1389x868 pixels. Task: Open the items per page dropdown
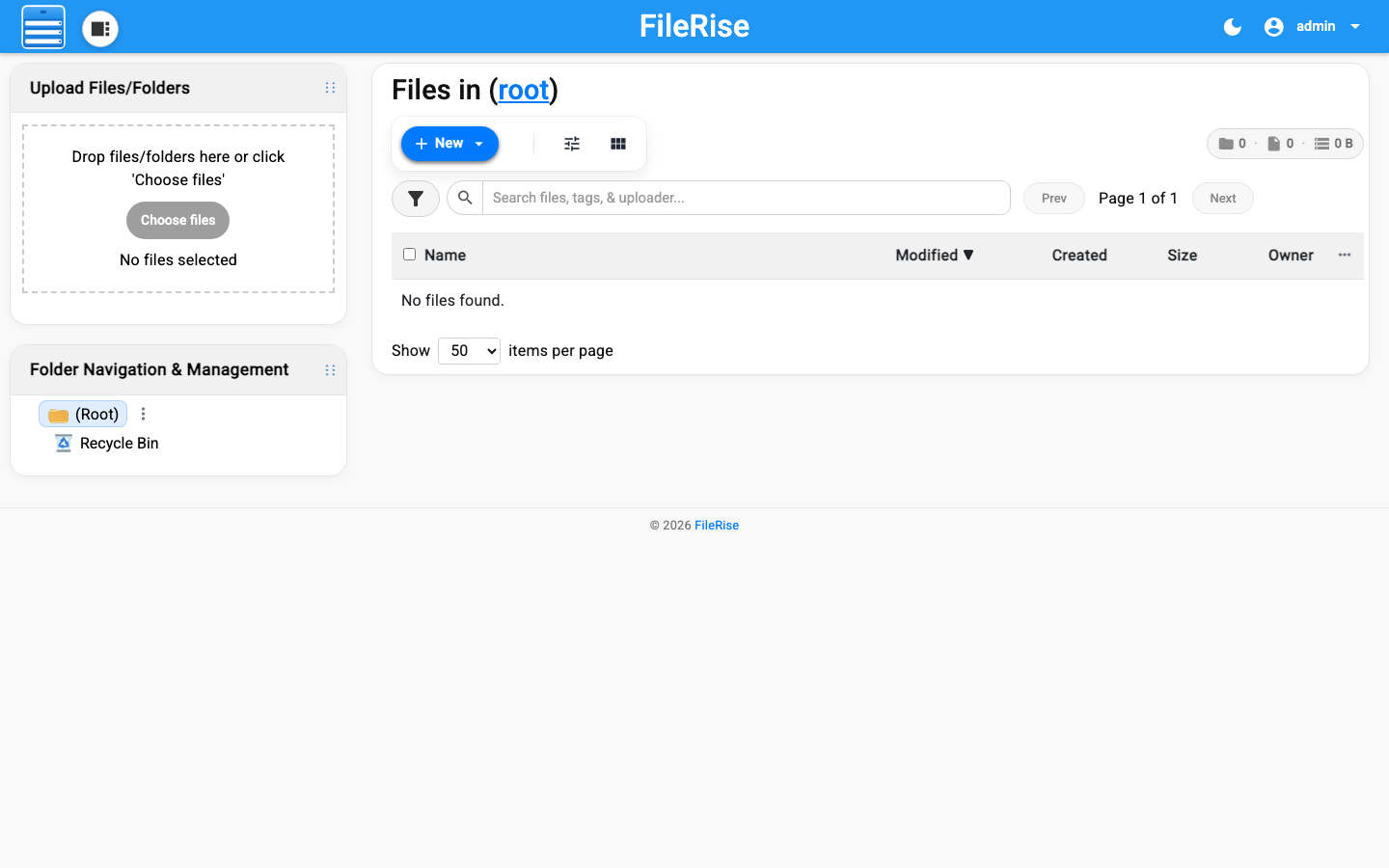[x=469, y=351]
